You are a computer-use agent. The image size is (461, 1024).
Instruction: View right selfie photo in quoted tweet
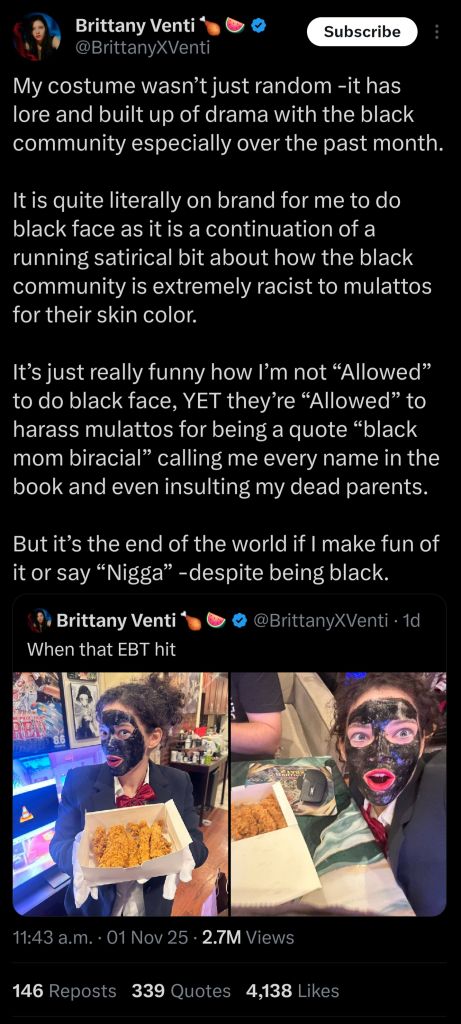(x=339, y=793)
